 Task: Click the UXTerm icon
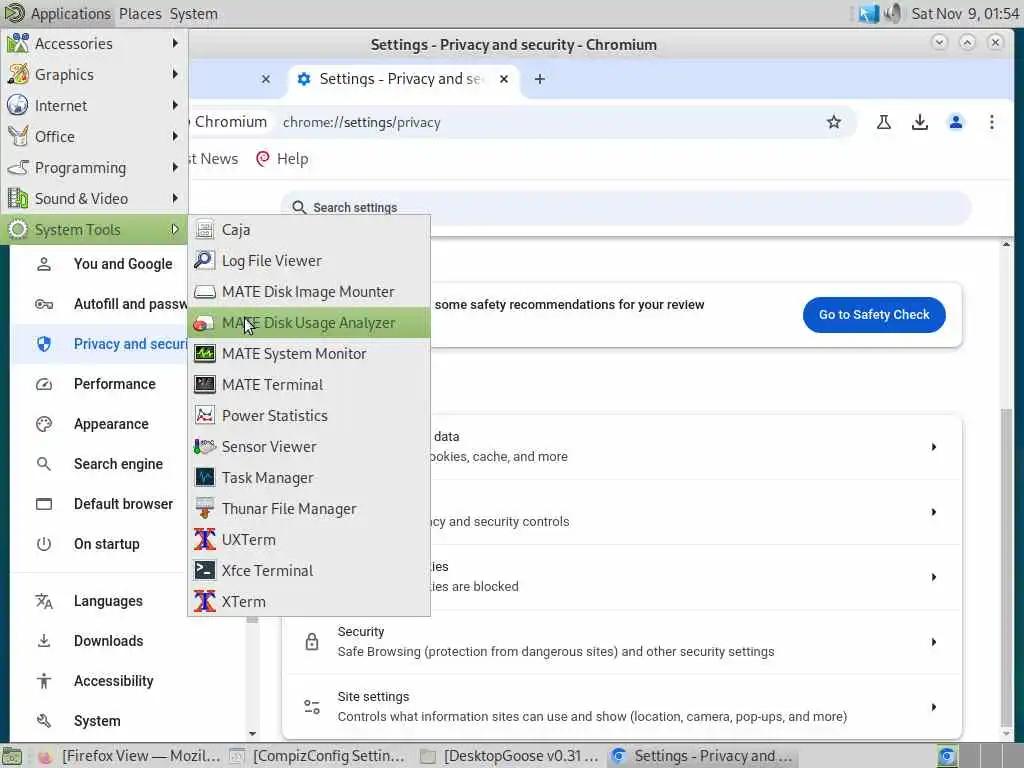204,539
